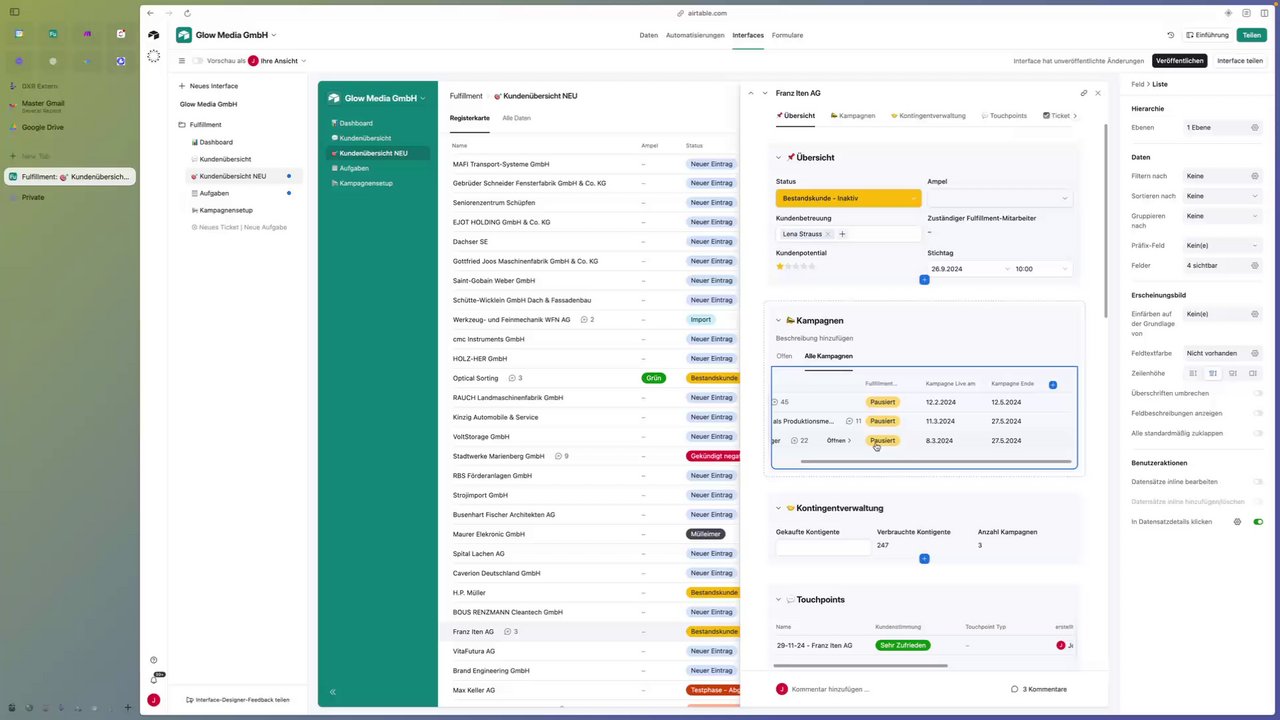Open the user avatar at the bottom left rail
Image resolution: width=1280 pixels, height=720 pixels.
153,700
